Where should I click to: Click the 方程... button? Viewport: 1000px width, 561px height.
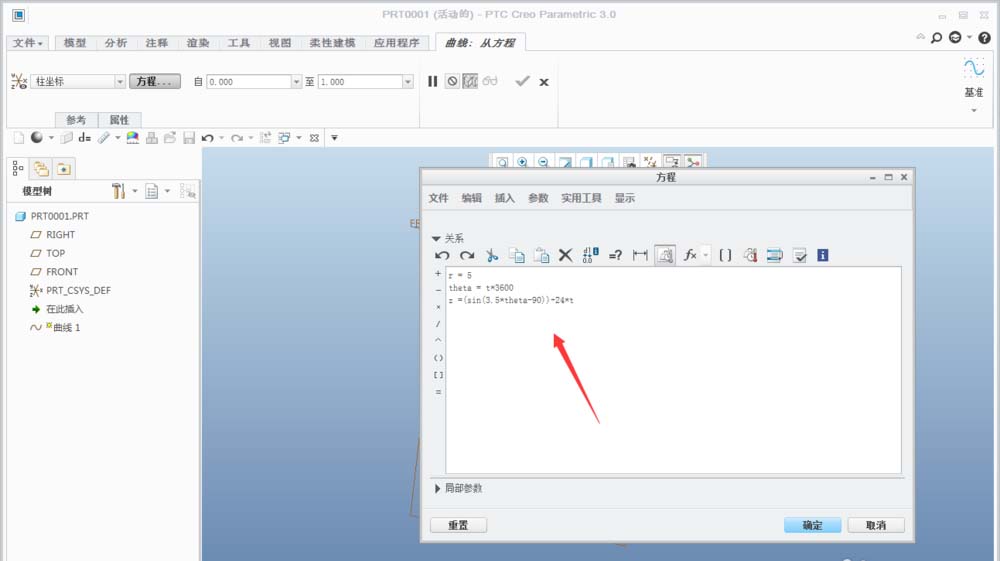[155, 82]
